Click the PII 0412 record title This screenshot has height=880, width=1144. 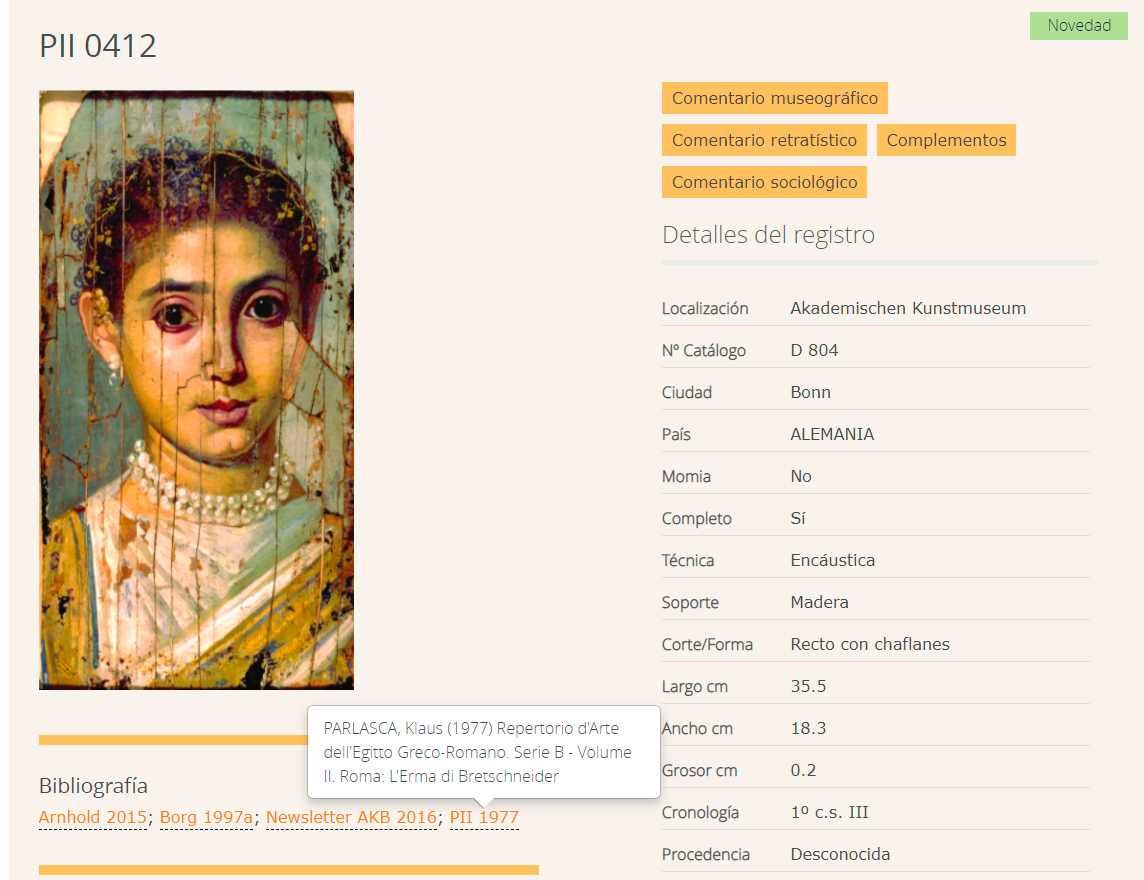pyautogui.click(x=98, y=46)
